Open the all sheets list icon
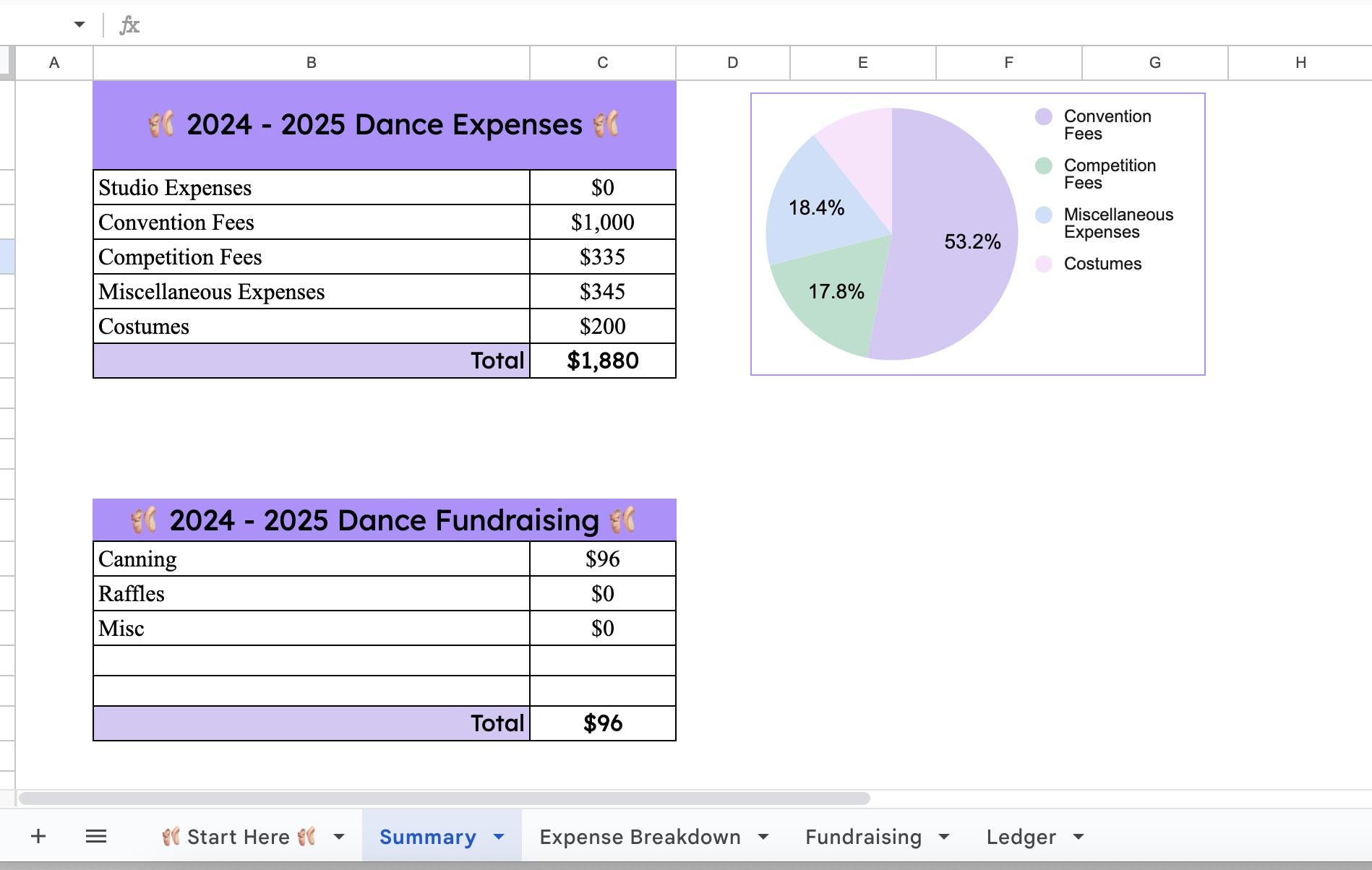The image size is (1372, 870). pyautogui.click(x=96, y=836)
